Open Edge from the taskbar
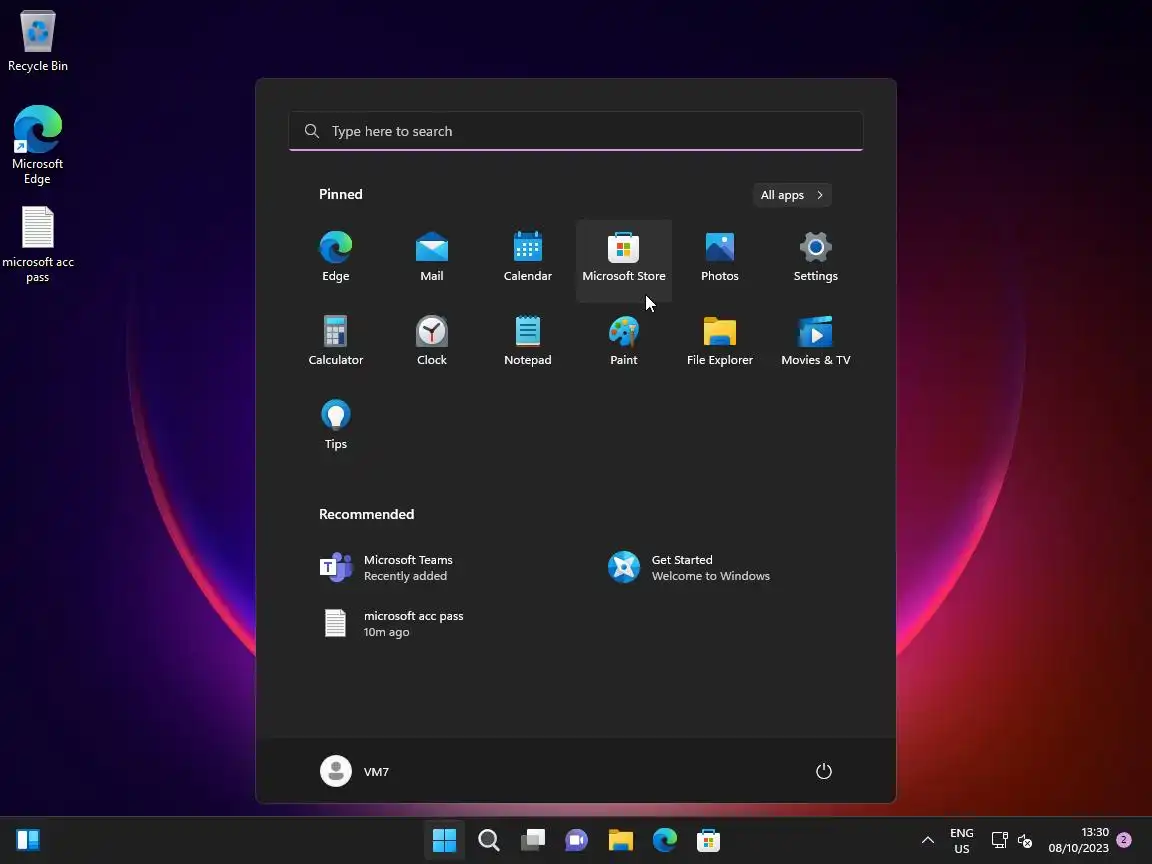This screenshot has width=1152, height=864. (665, 840)
